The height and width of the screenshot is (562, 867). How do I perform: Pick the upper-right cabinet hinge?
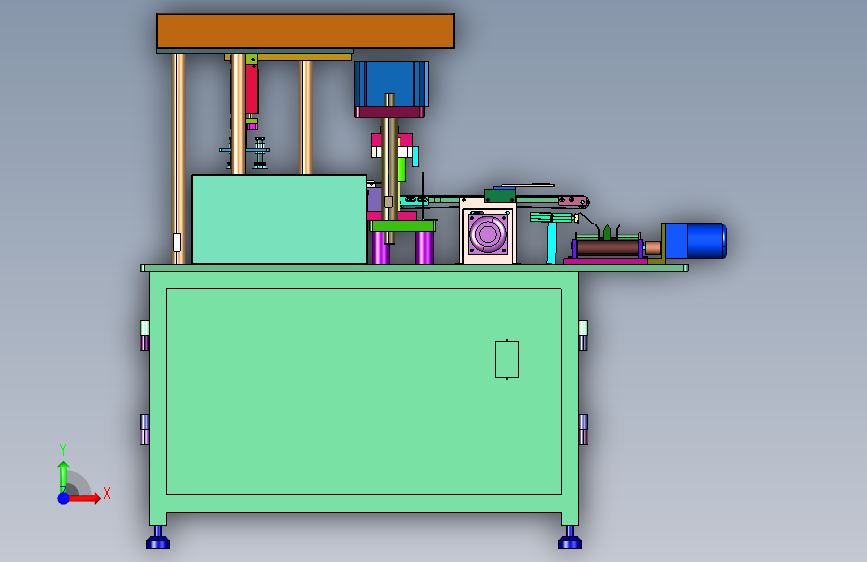(583, 335)
